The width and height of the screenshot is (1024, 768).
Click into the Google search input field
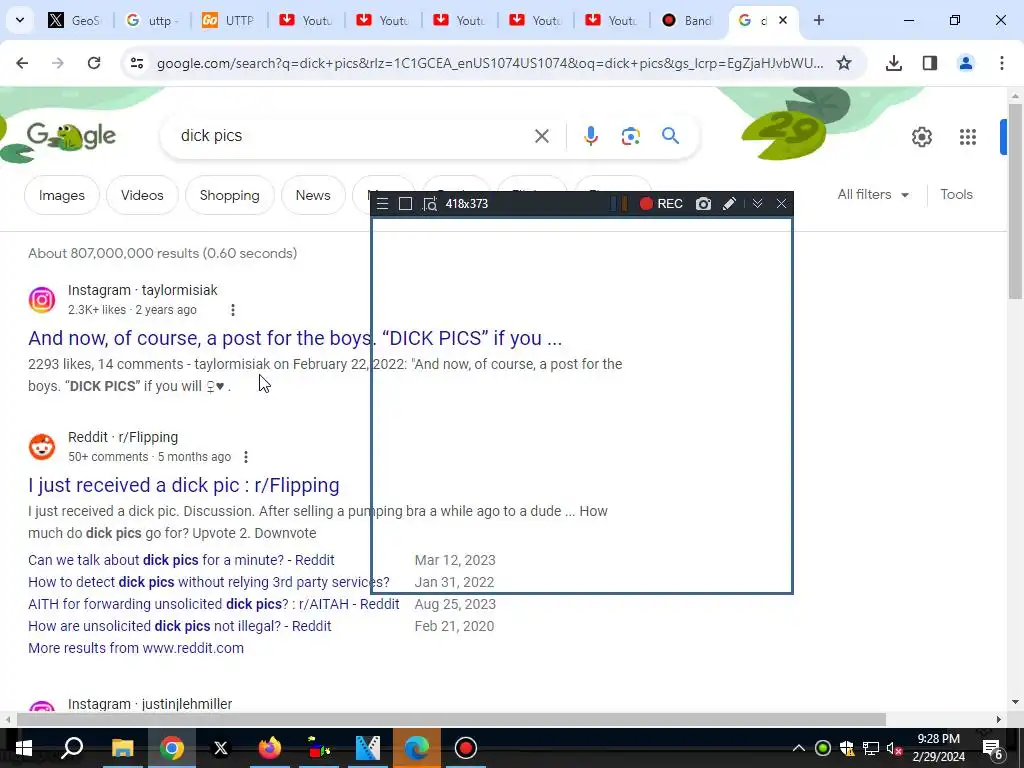tap(353, 136)
